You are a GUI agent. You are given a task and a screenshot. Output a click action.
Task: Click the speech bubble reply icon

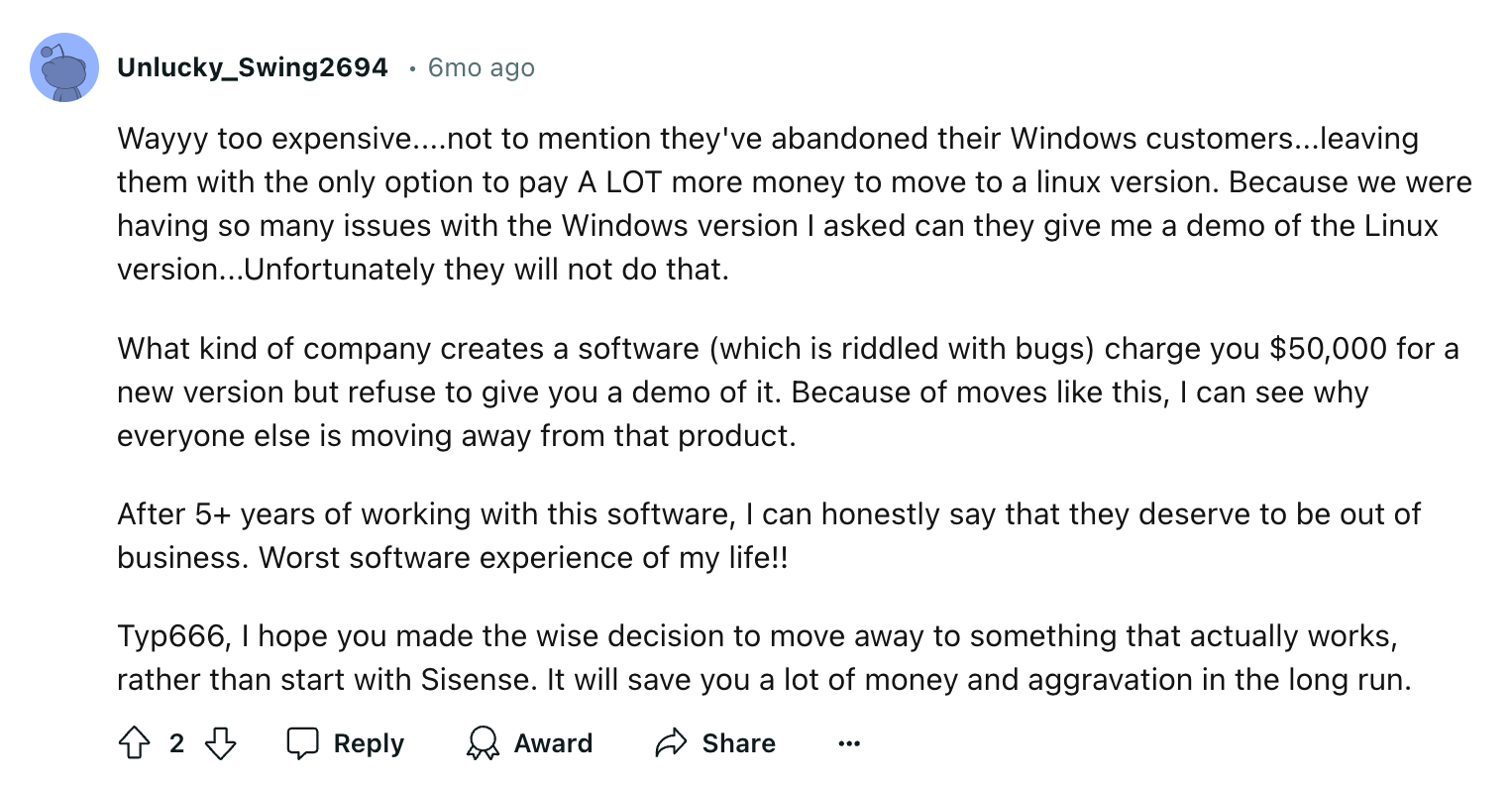(302, 742)
